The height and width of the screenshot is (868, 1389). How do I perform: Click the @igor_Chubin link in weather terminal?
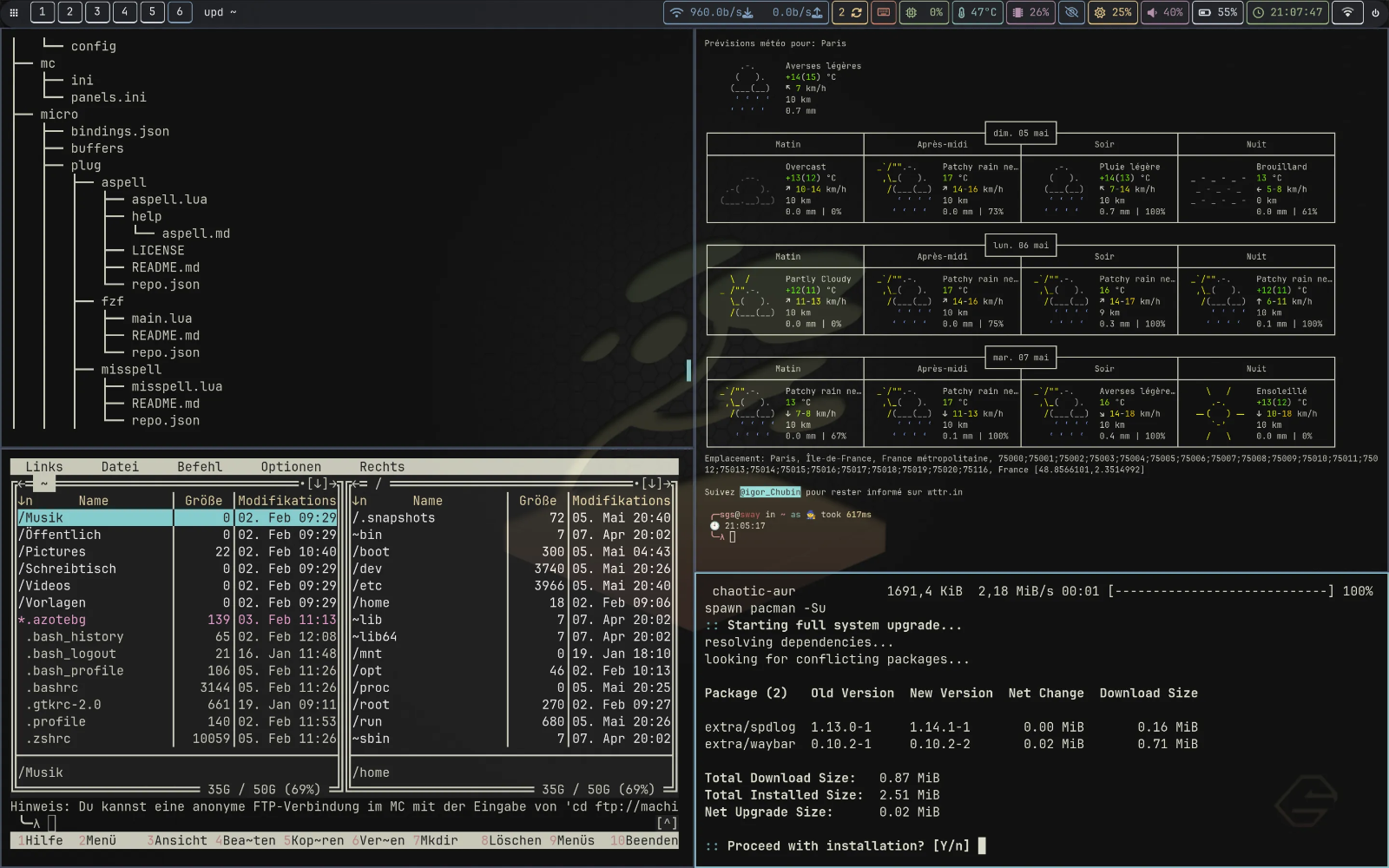(770, 492)
